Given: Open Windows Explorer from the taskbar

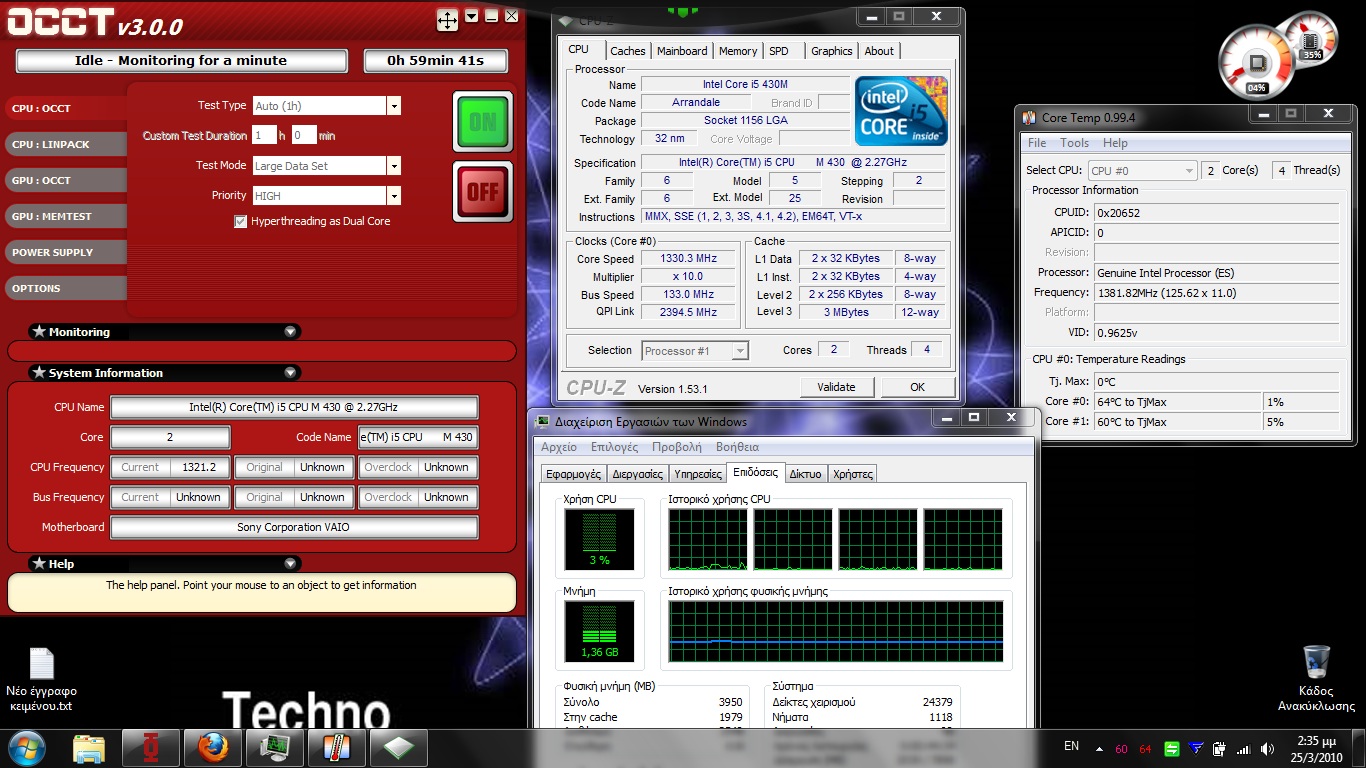Looking at the screenshot, I should (x=89, y=748).
